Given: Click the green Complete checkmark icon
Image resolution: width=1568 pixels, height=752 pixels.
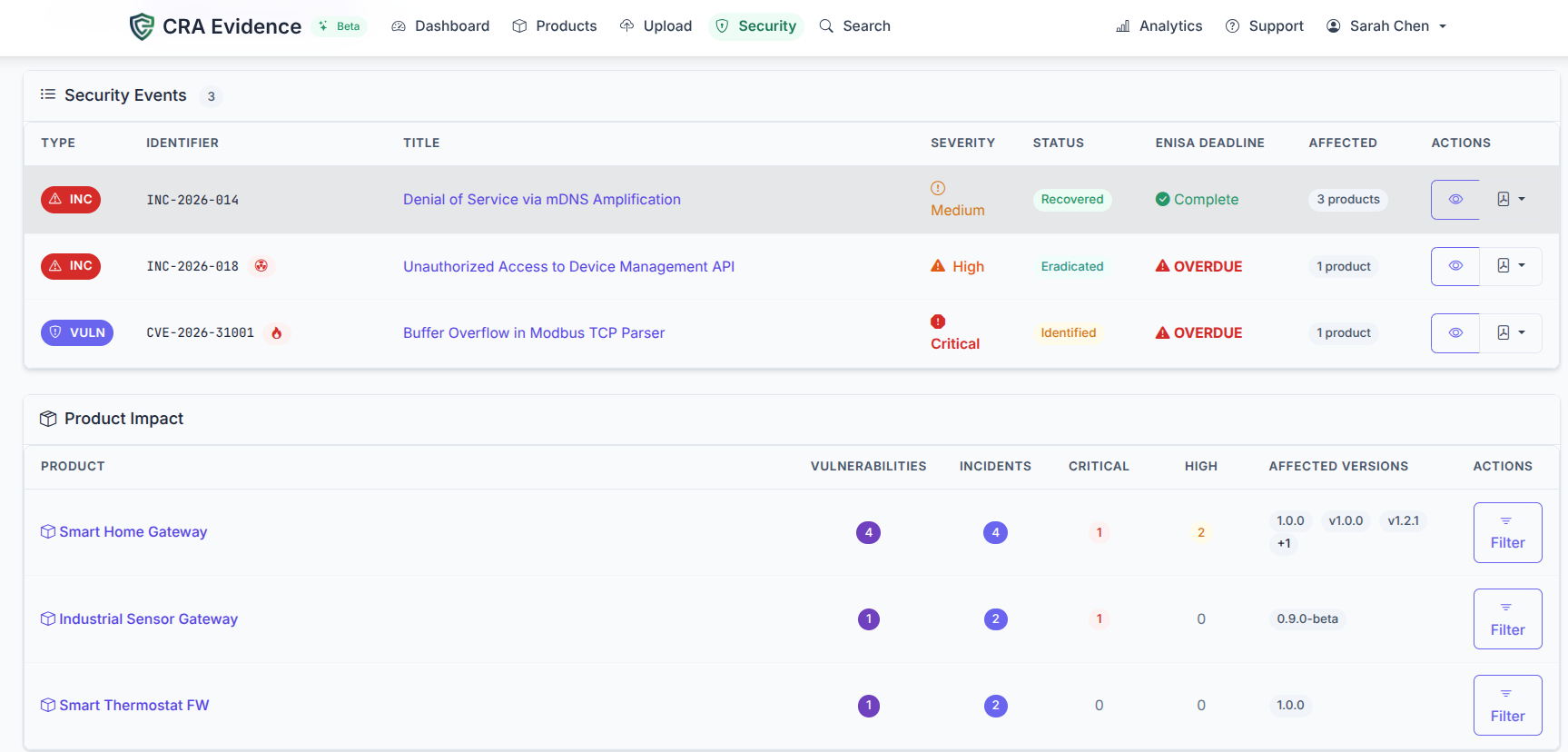Looking at the screenshot, I should [1163, 200].
